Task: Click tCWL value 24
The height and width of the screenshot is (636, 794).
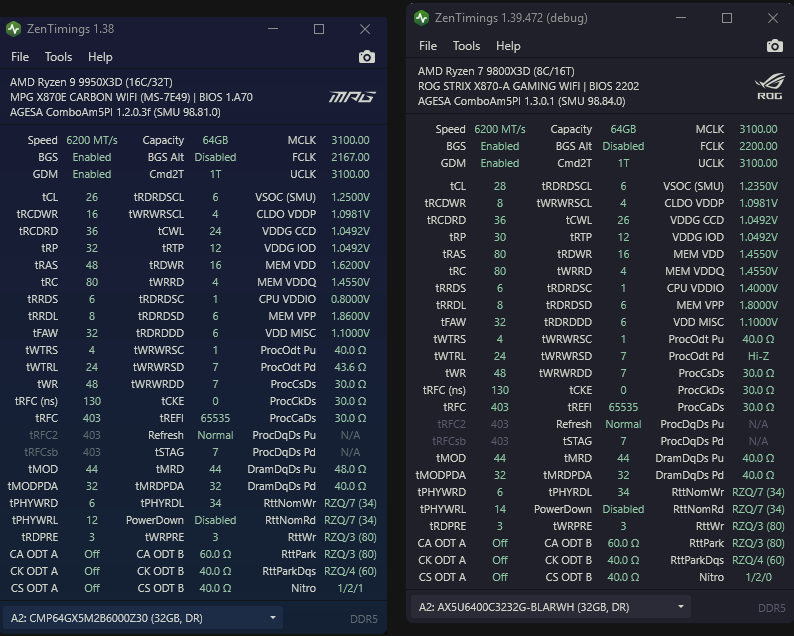Action: [215, 231]
